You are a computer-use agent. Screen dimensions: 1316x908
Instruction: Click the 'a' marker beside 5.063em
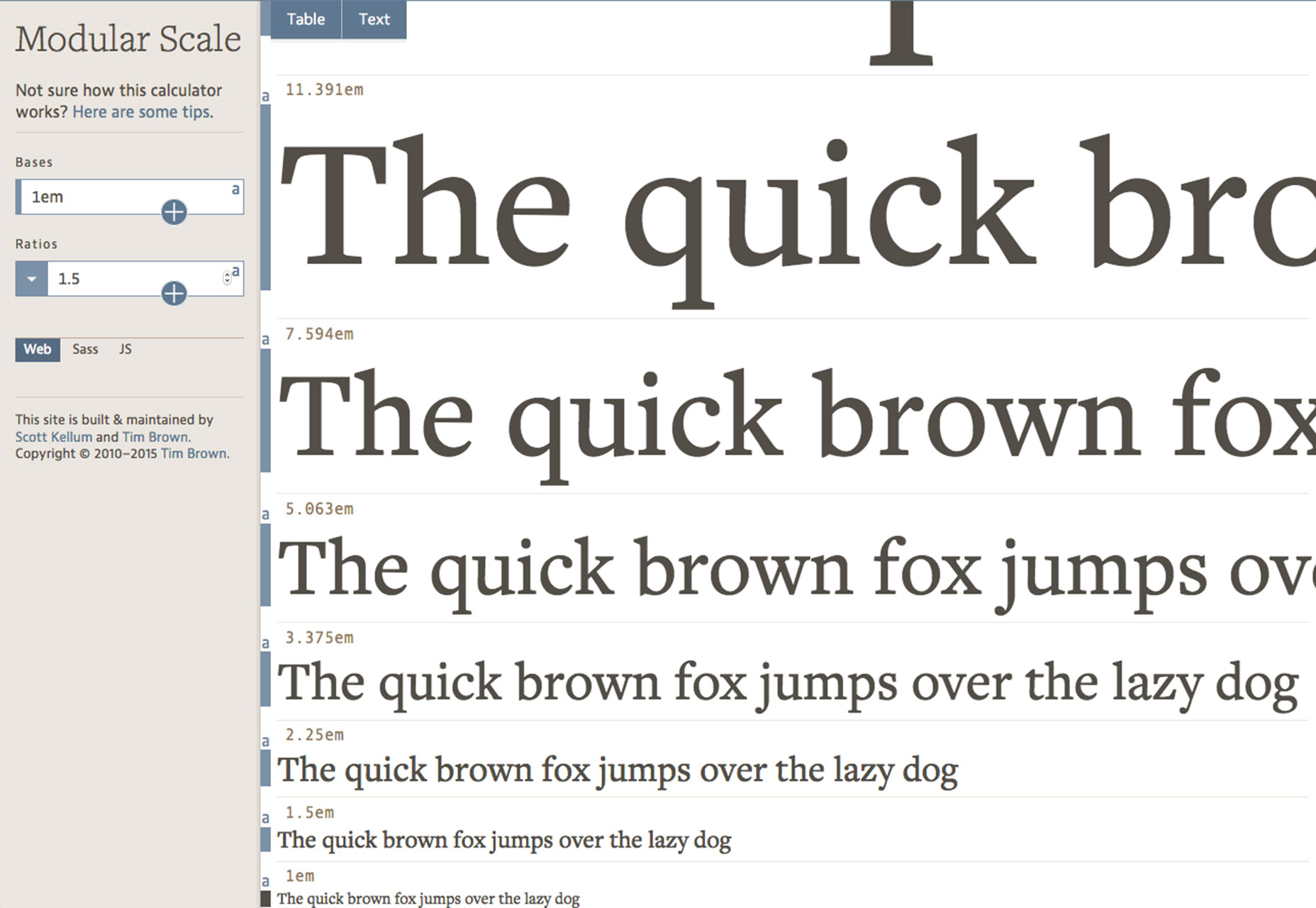[265, 514]
